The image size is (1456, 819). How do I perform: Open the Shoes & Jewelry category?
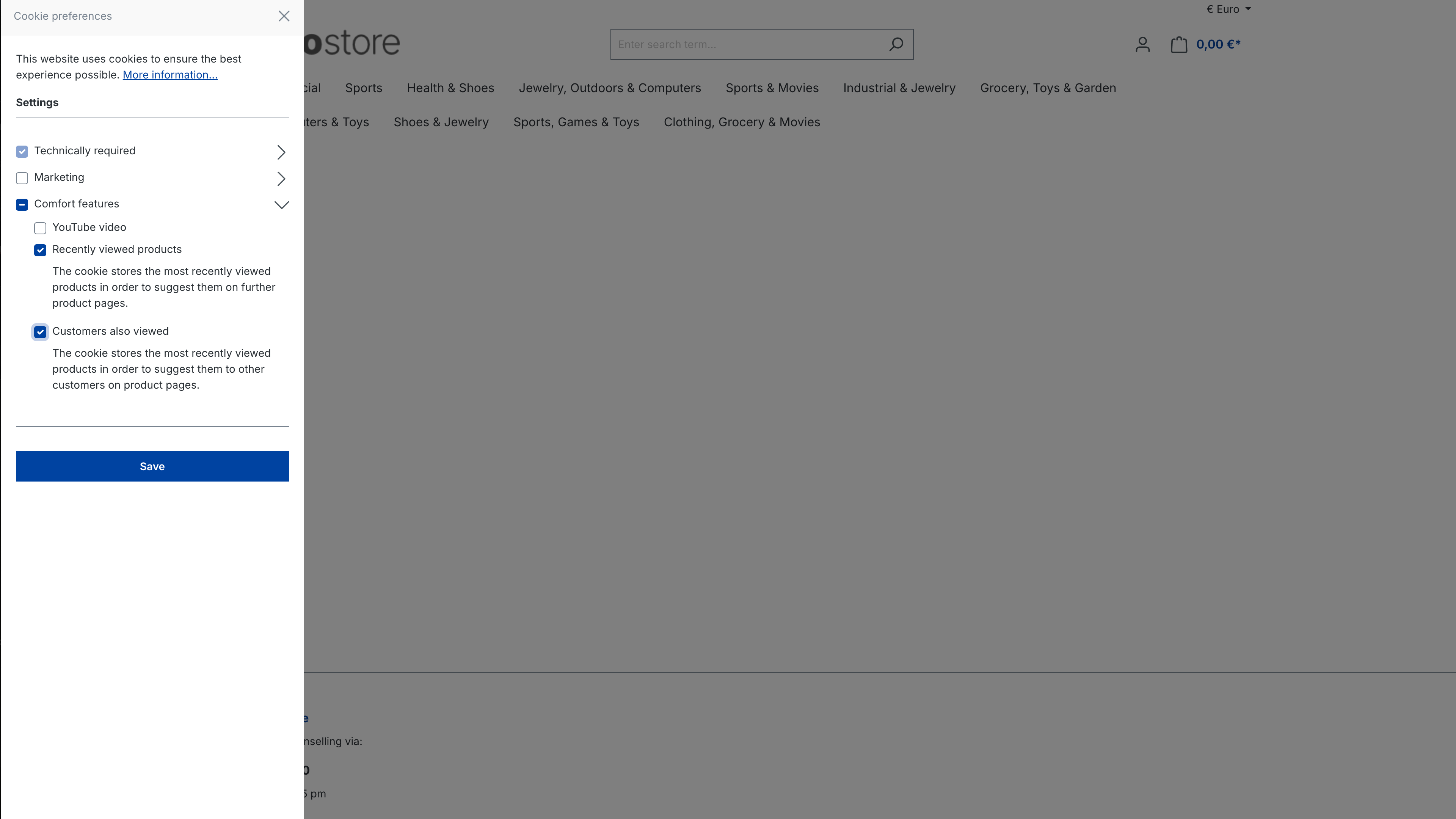441,122
